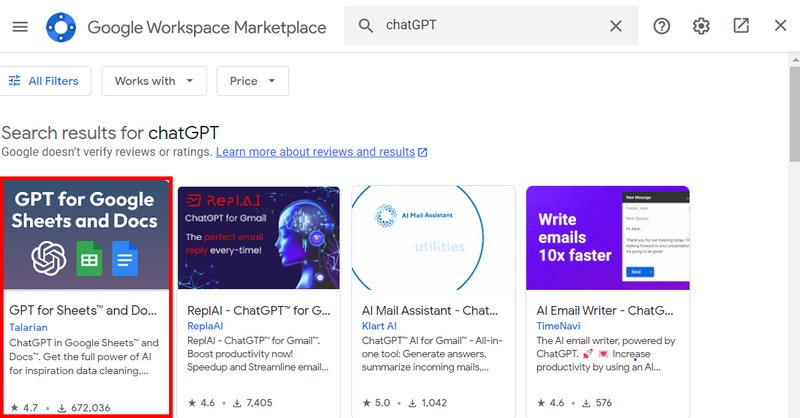This screenshot has height=418, width=800.
Task: Open the AI Mail Assistant banner image
Action: click(433, 238)
